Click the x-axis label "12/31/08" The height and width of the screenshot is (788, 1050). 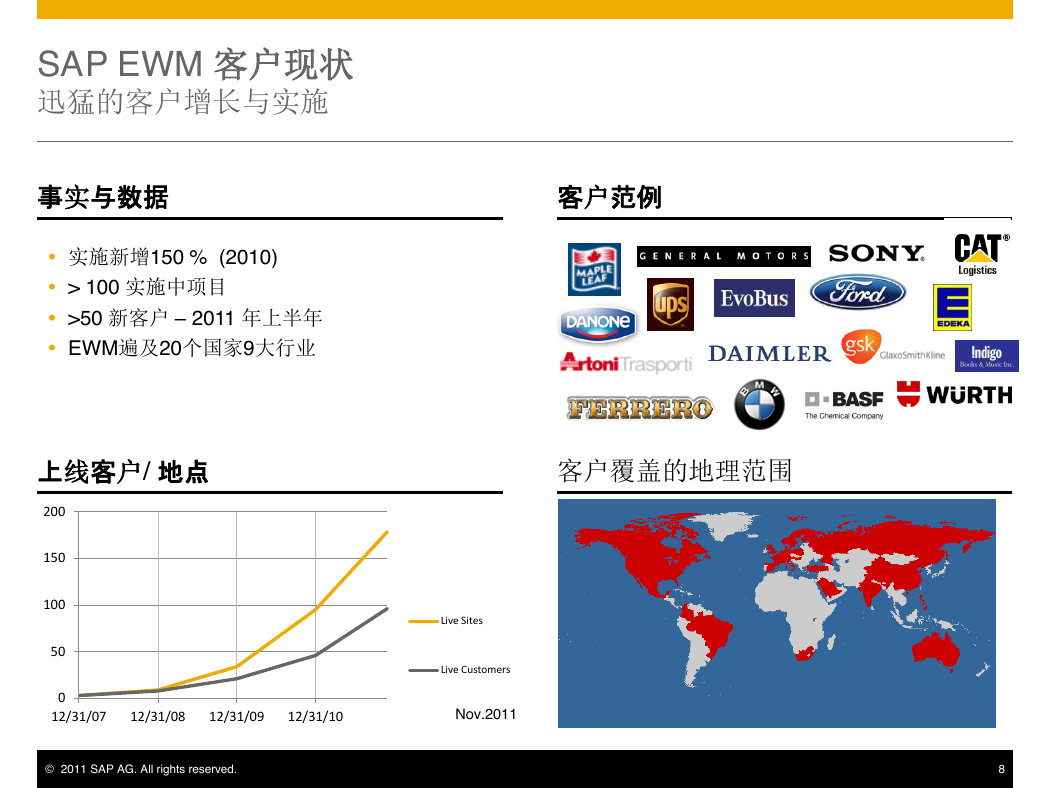(158, 716)
